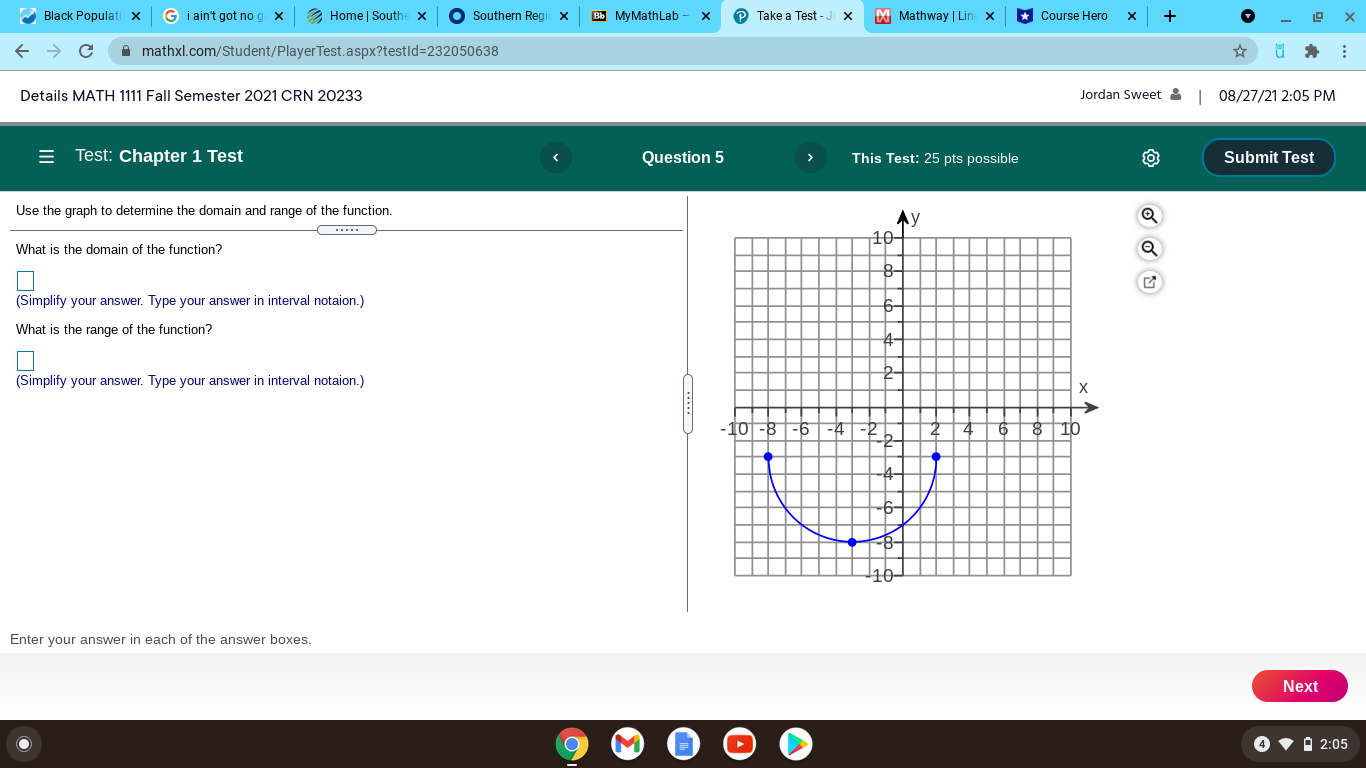
Task: Switch to the Mathway tab
Action: 936,16
